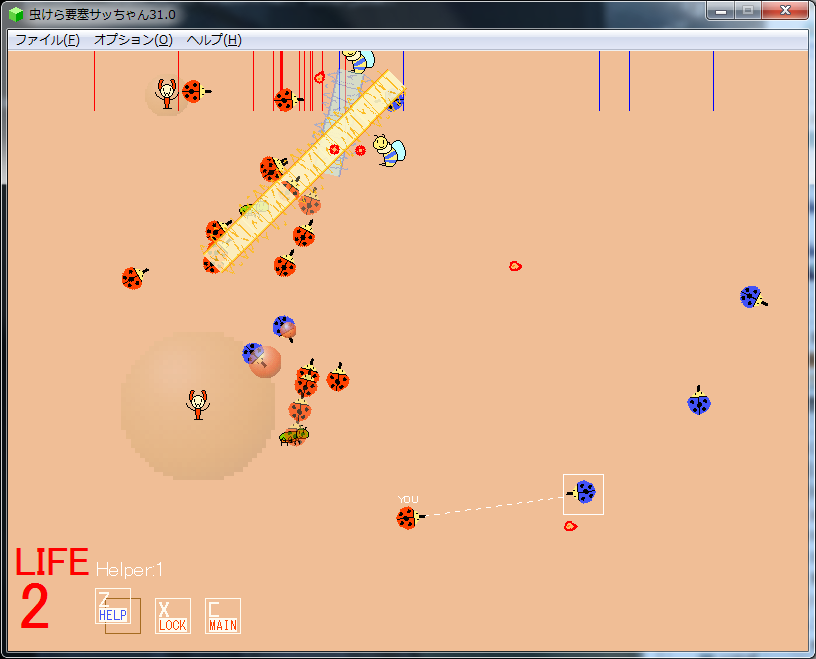Image resolution: width=816 pixels, height=659 pixels.
Task: Click the targeted blue ladybug in white box
Action: 583,492
